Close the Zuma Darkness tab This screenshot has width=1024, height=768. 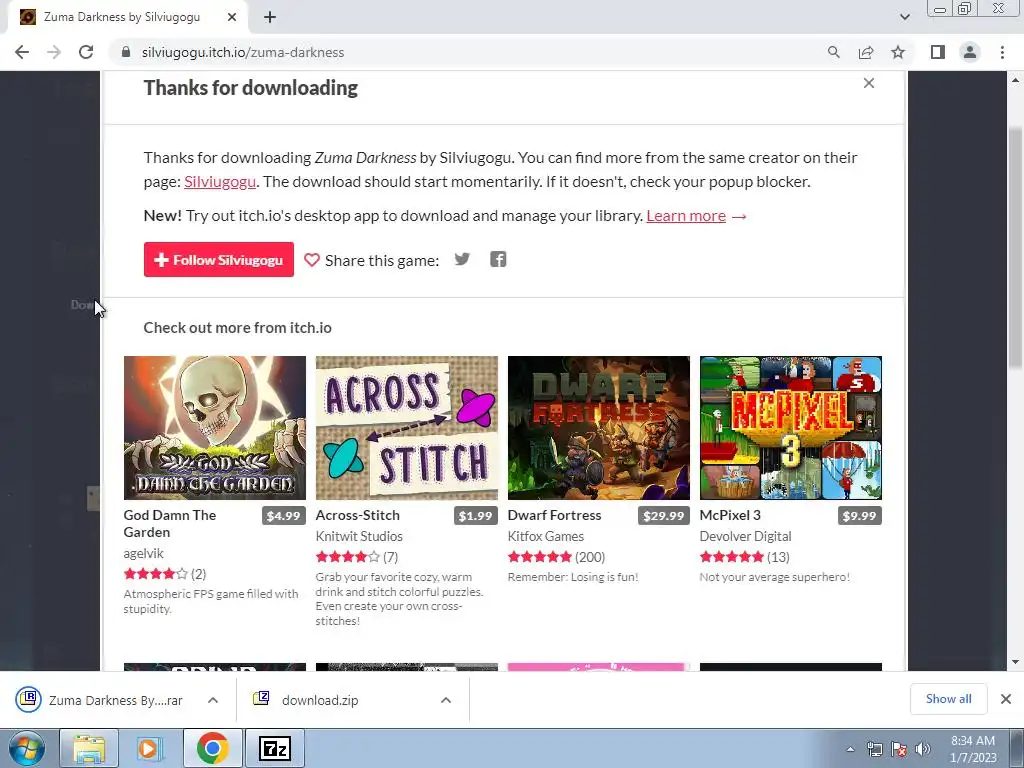click(232, 17)
